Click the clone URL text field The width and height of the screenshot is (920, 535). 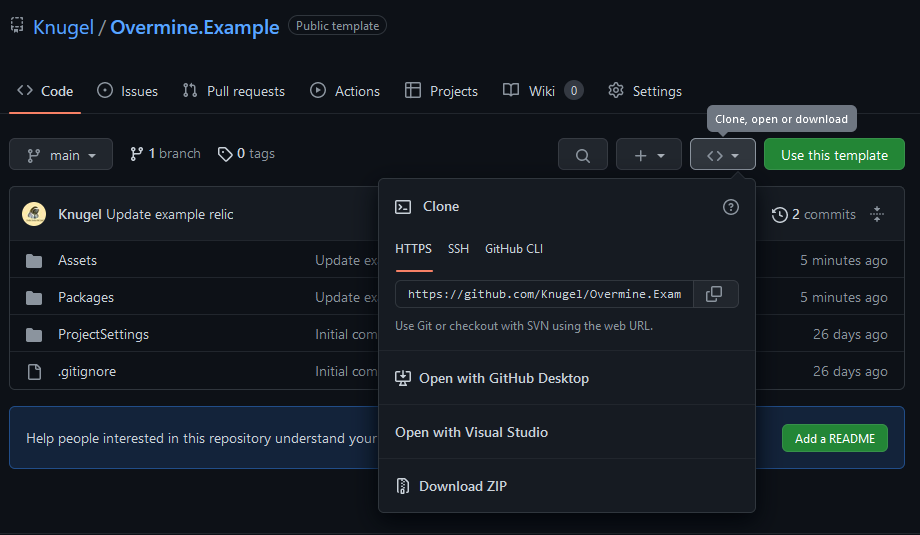[x=544, y=294]
